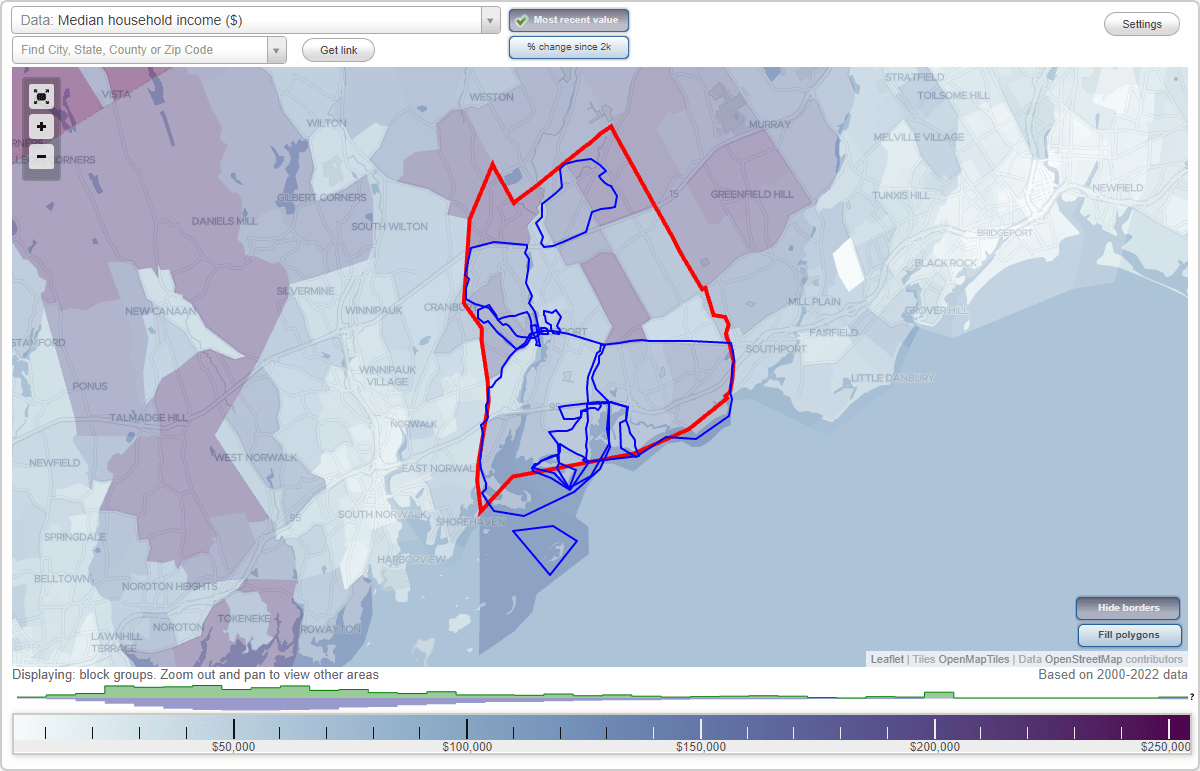Click the Data field dropdown arrow icon
1200x771 pixels.
pyautogui.click(x=489, y=20)
